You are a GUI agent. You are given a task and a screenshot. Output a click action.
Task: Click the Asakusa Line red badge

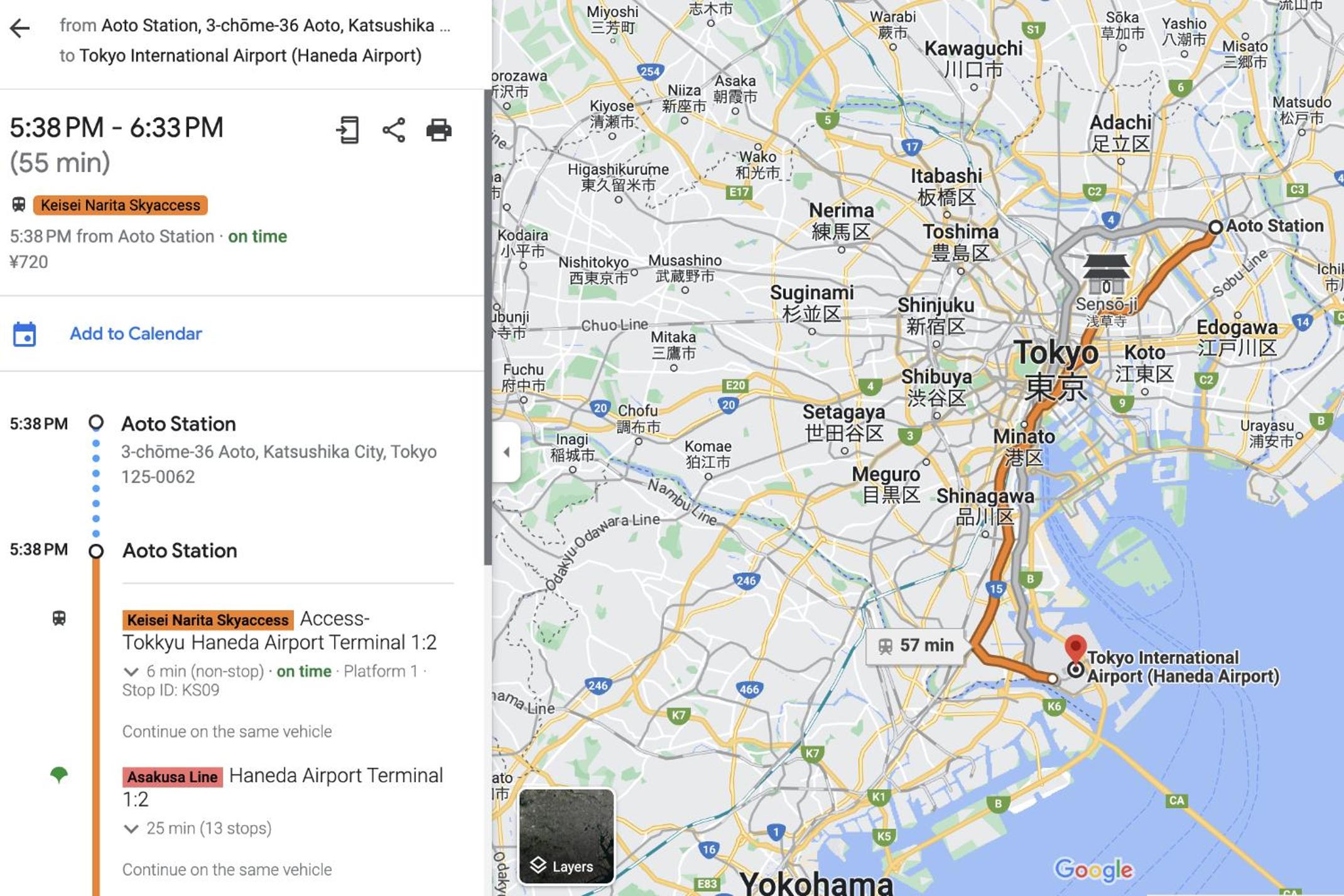tap(172, 777)
